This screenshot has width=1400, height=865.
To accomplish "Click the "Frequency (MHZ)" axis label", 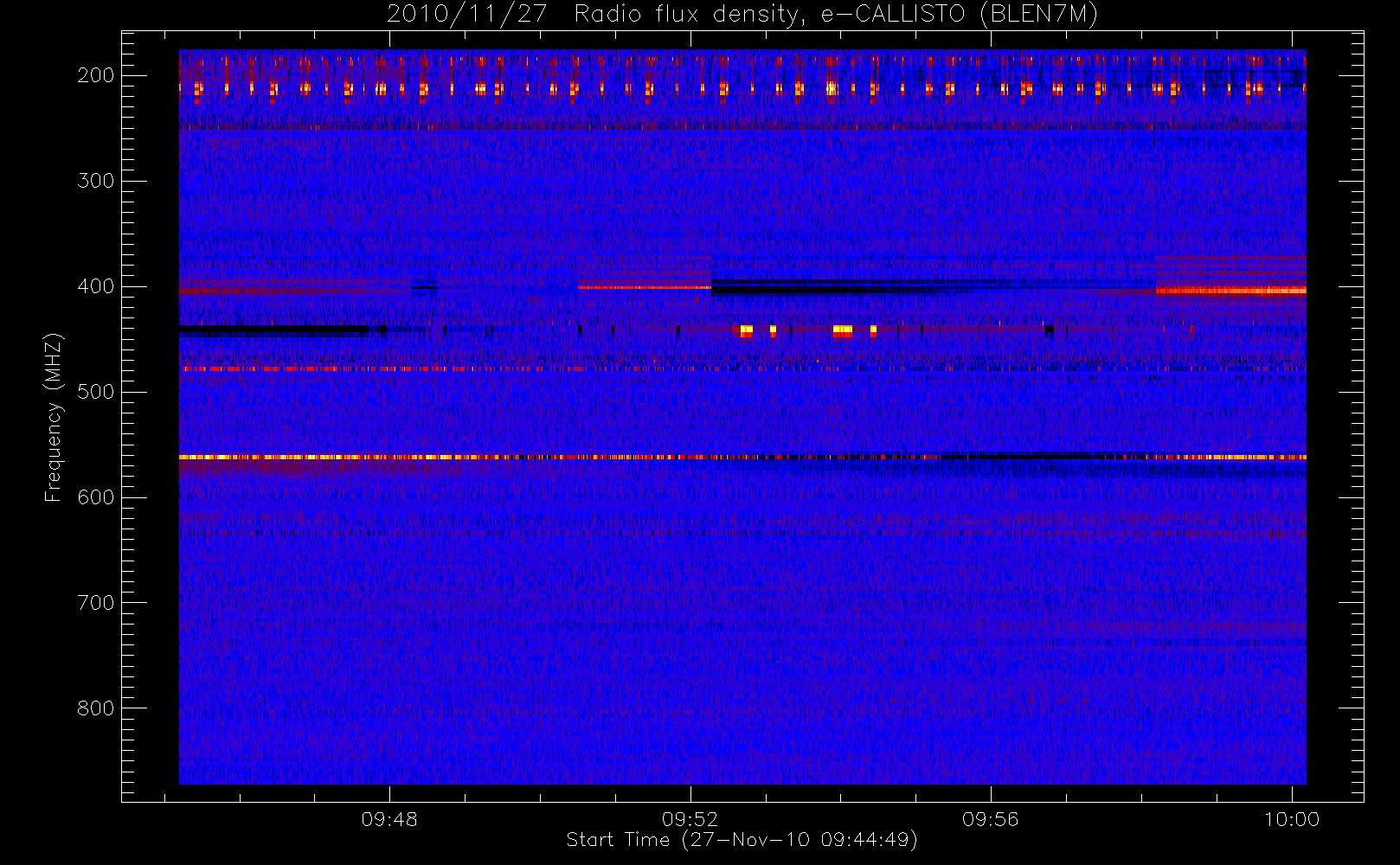I will [54, 418].
